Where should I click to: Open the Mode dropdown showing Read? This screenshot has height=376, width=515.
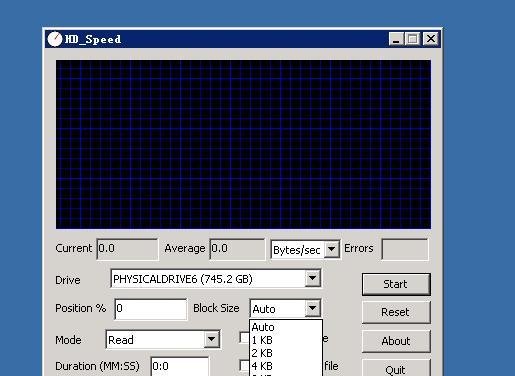(211, 339)
